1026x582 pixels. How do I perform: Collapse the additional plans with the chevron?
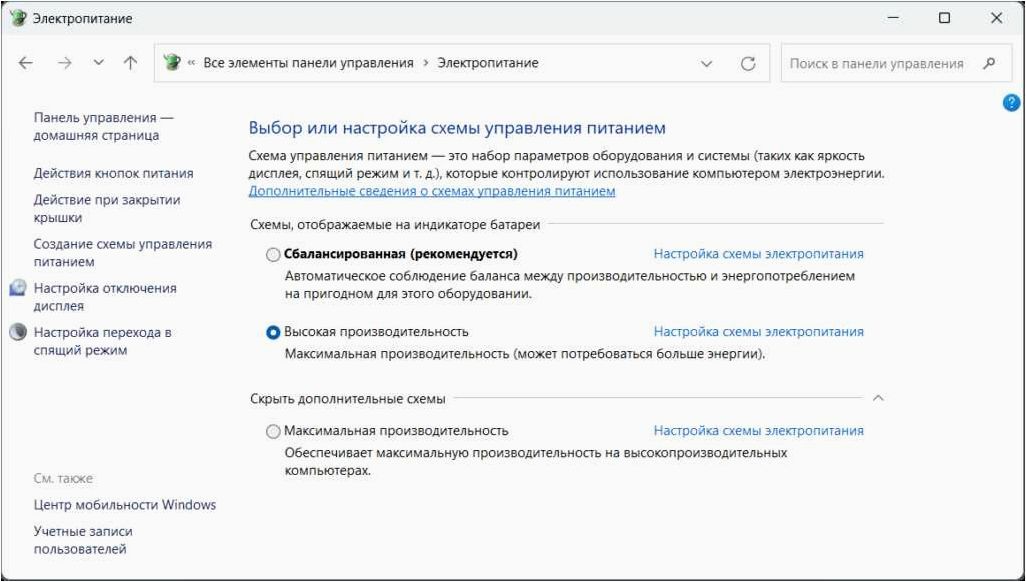pyautogui.click(x=878, y=398)
